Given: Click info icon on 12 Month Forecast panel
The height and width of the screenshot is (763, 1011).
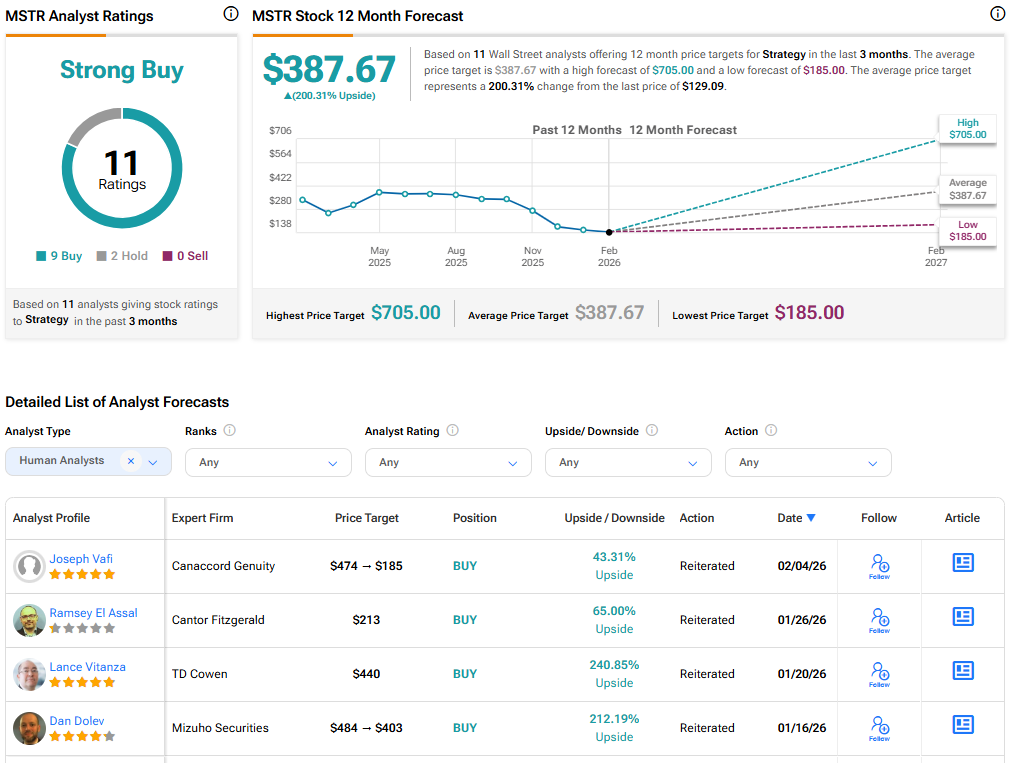Looking at the screenshot, I should (x=997, y=14).
